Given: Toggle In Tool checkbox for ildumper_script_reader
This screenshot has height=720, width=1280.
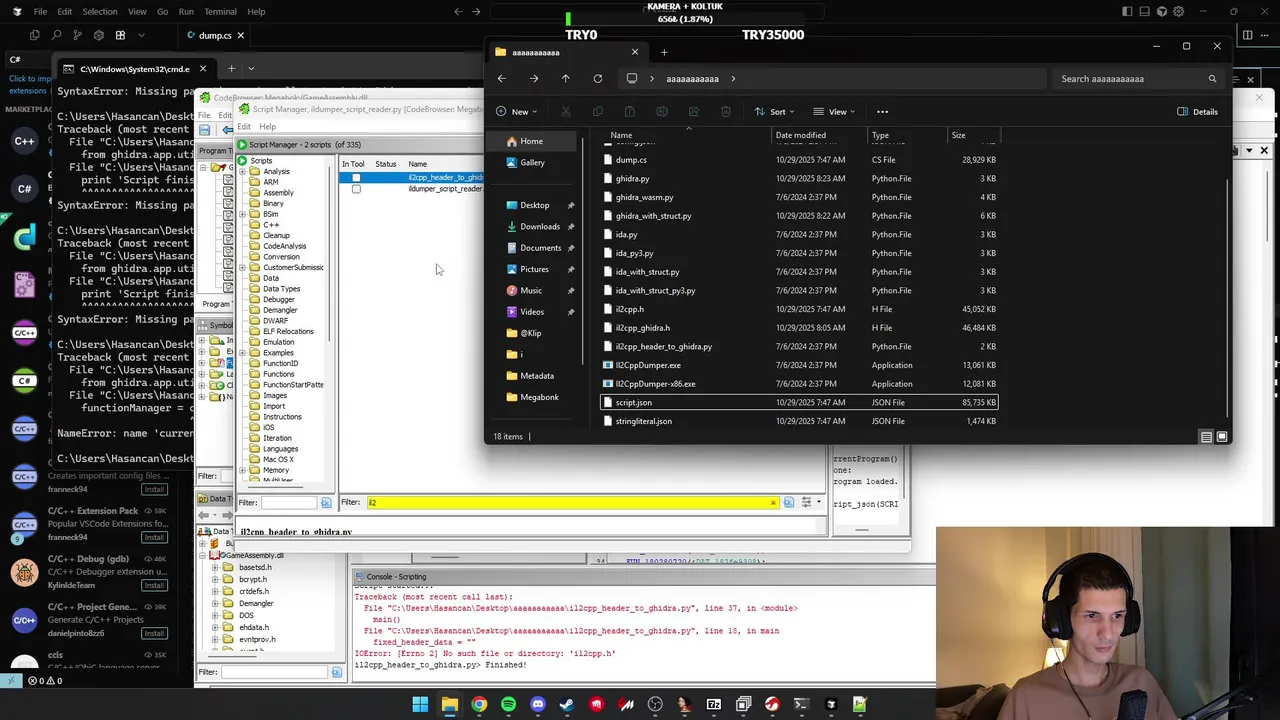Looking at the screenshot, I should click(x=356, y=189).
